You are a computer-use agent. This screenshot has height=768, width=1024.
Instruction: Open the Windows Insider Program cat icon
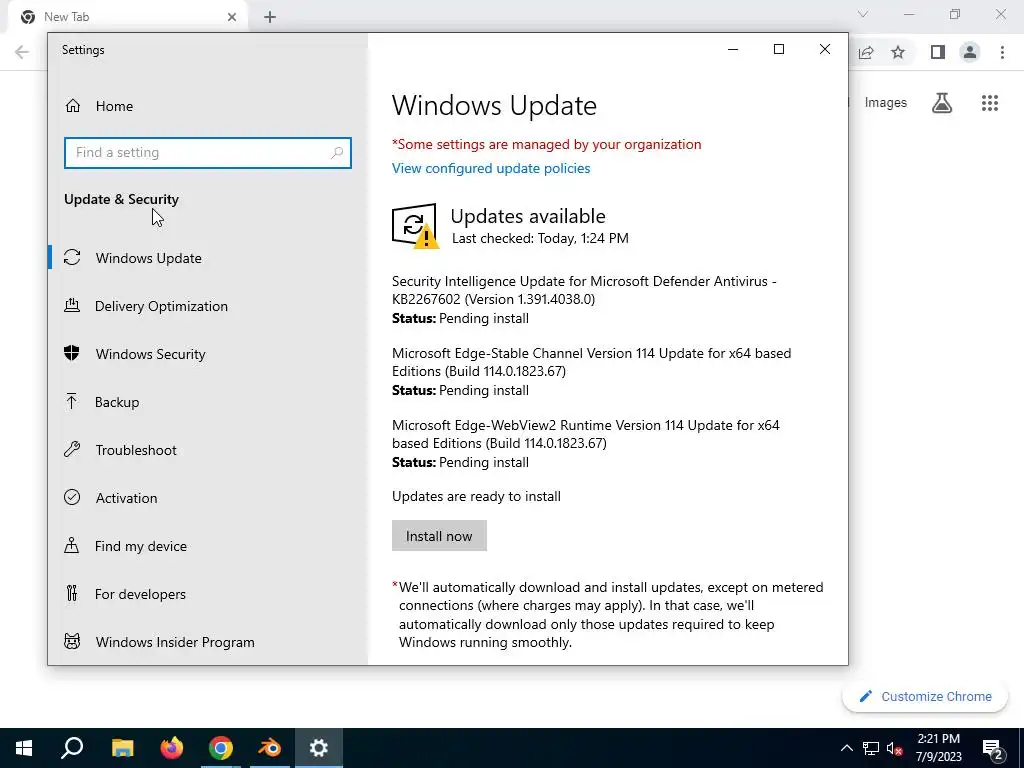(72, 641)
